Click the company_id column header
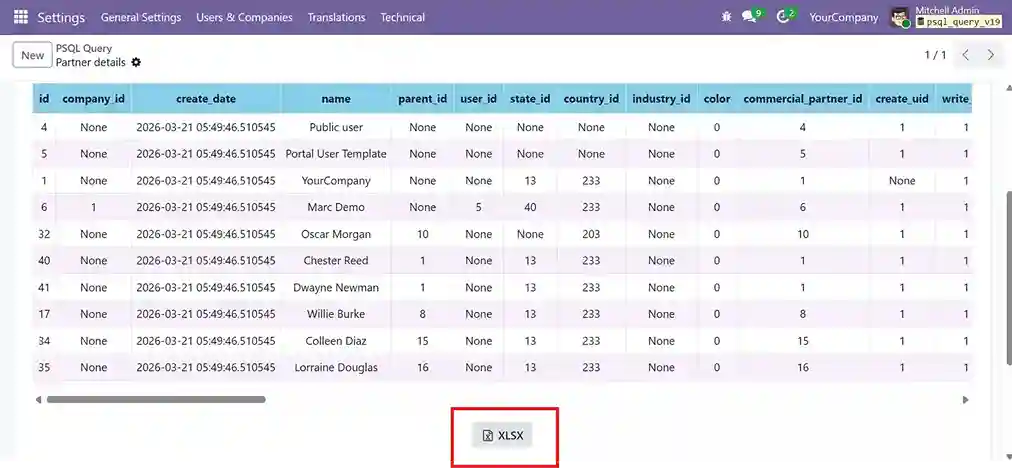The image size is (1012, 468). click(93, 99)
